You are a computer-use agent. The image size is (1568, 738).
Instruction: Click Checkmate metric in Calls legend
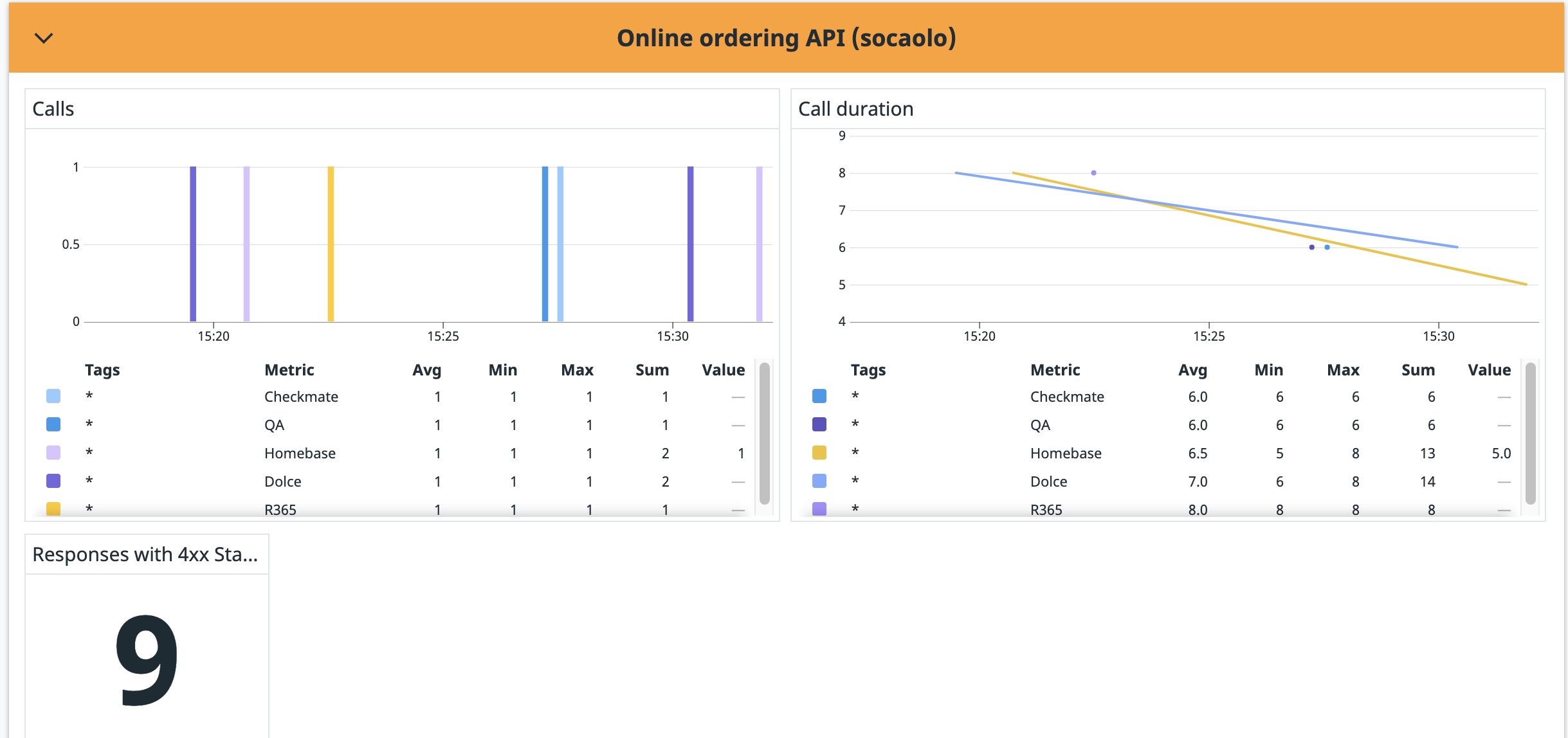[301, 397]
